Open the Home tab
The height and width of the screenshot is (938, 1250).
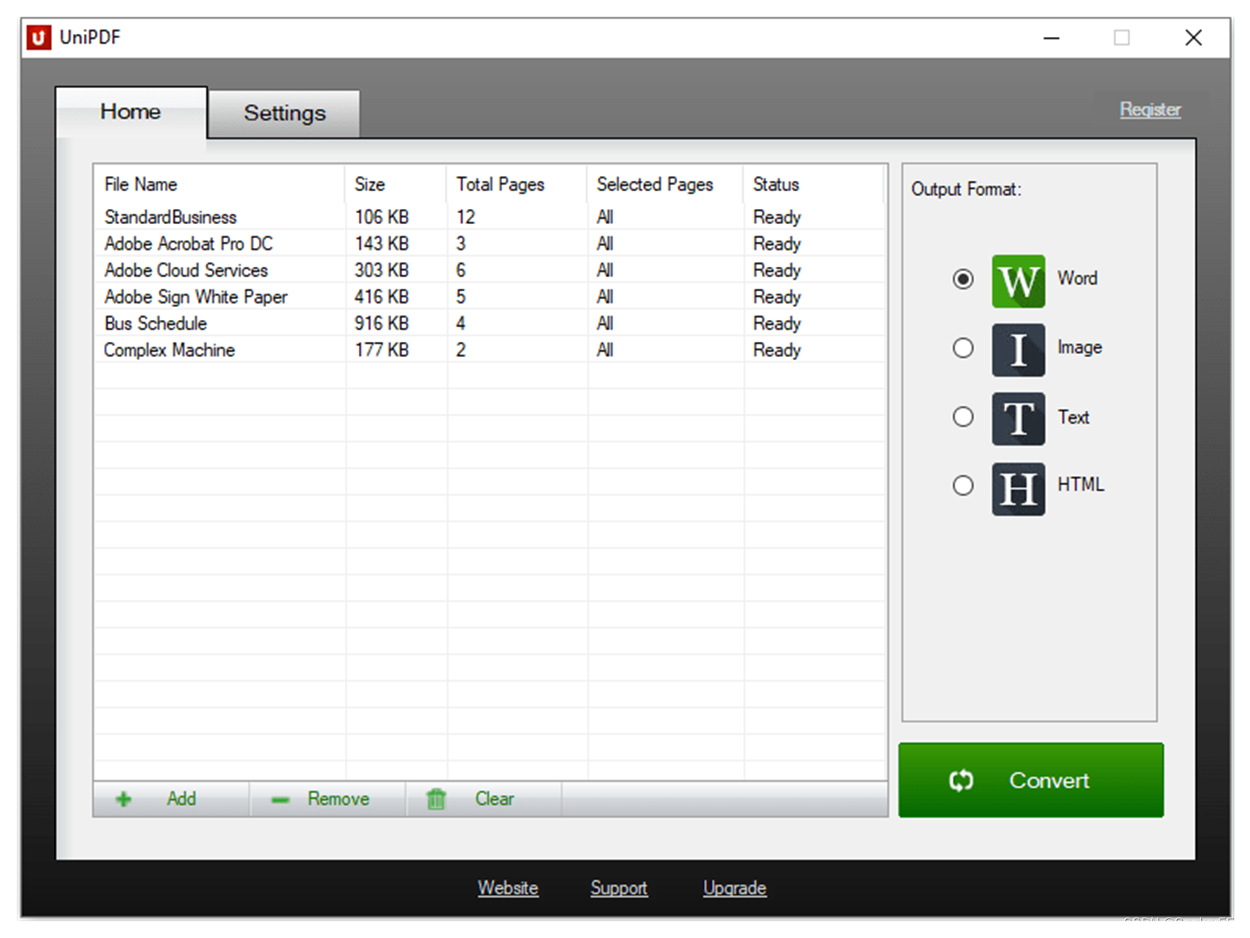[131, 112]
